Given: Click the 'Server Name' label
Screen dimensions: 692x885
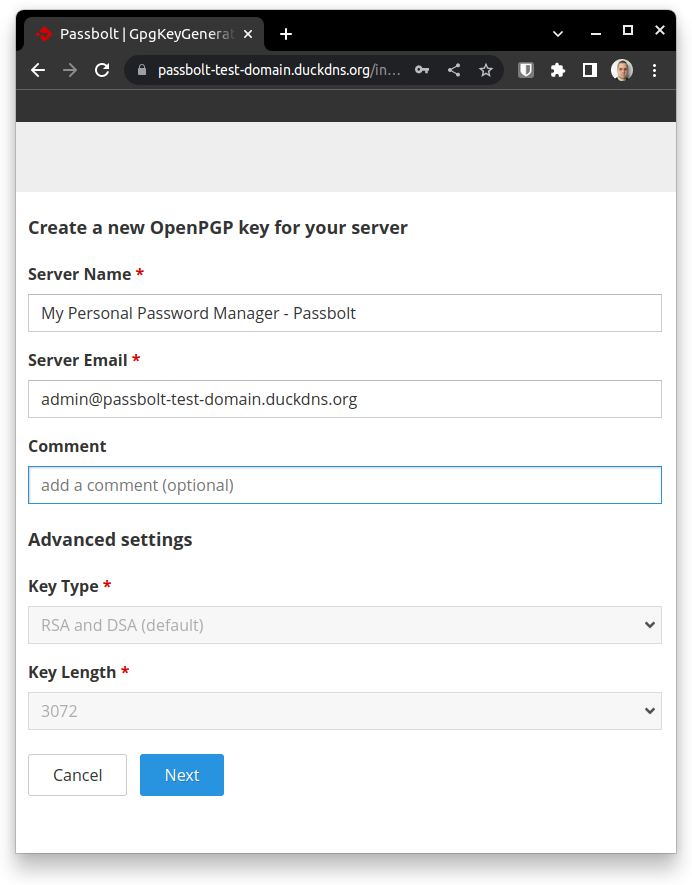Looking at the screenshot, I should click(x=80, y=274).
